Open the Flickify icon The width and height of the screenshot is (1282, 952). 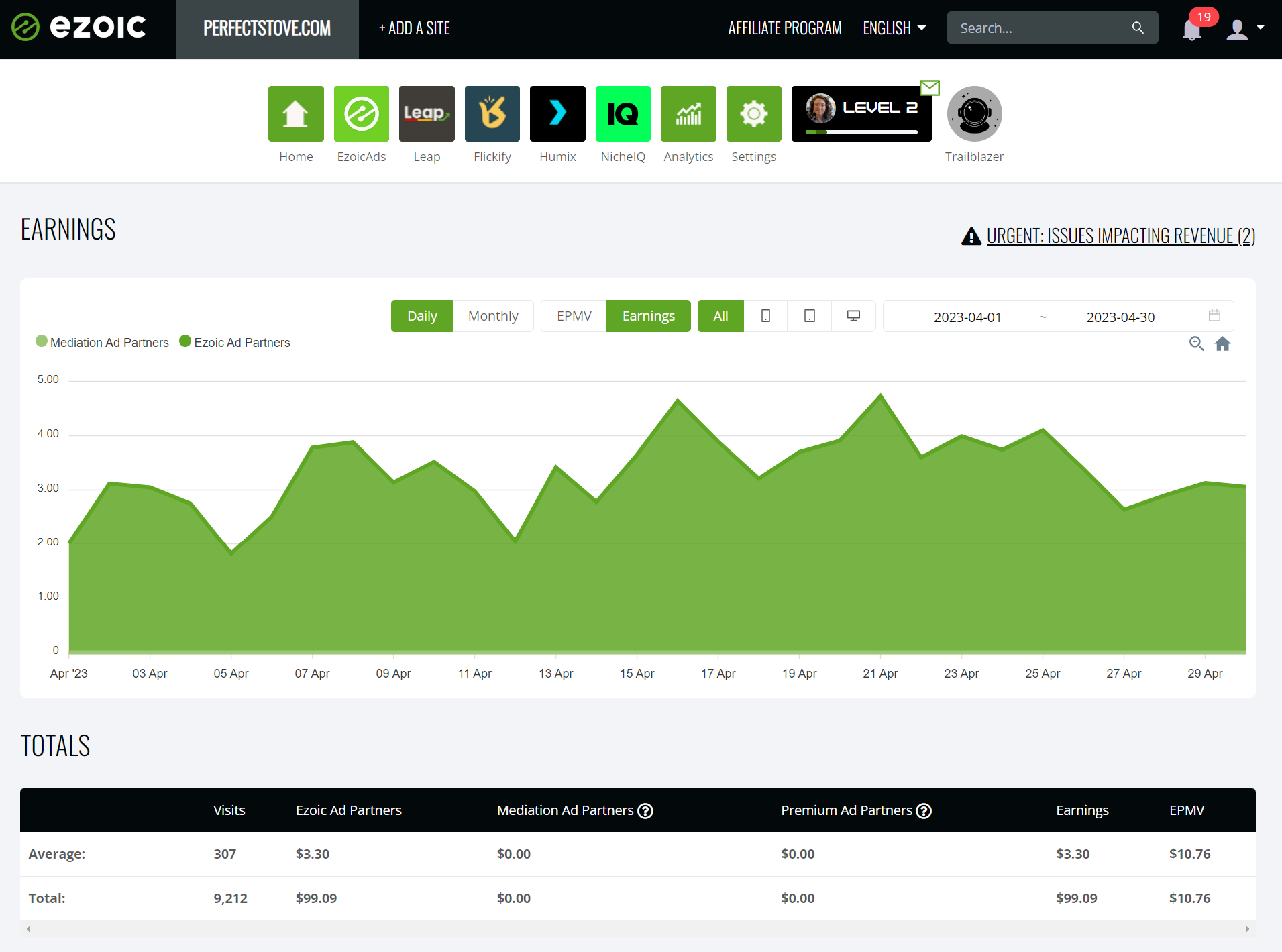click(492, 113)
